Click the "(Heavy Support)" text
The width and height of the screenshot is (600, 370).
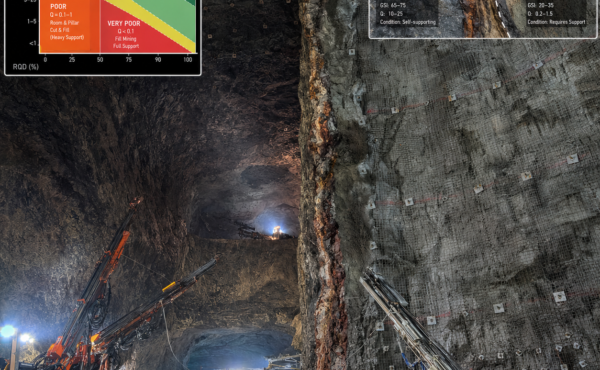[x=67, y=37]
